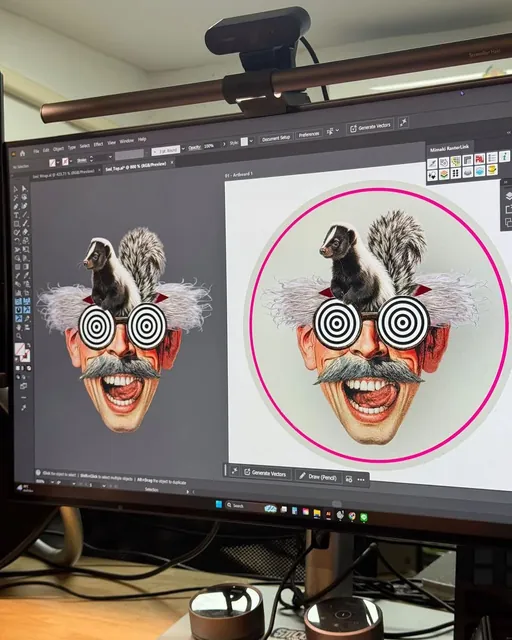Select the Mimaki RasterLink panel tab

pyautogui.click(x=449, y=149)
